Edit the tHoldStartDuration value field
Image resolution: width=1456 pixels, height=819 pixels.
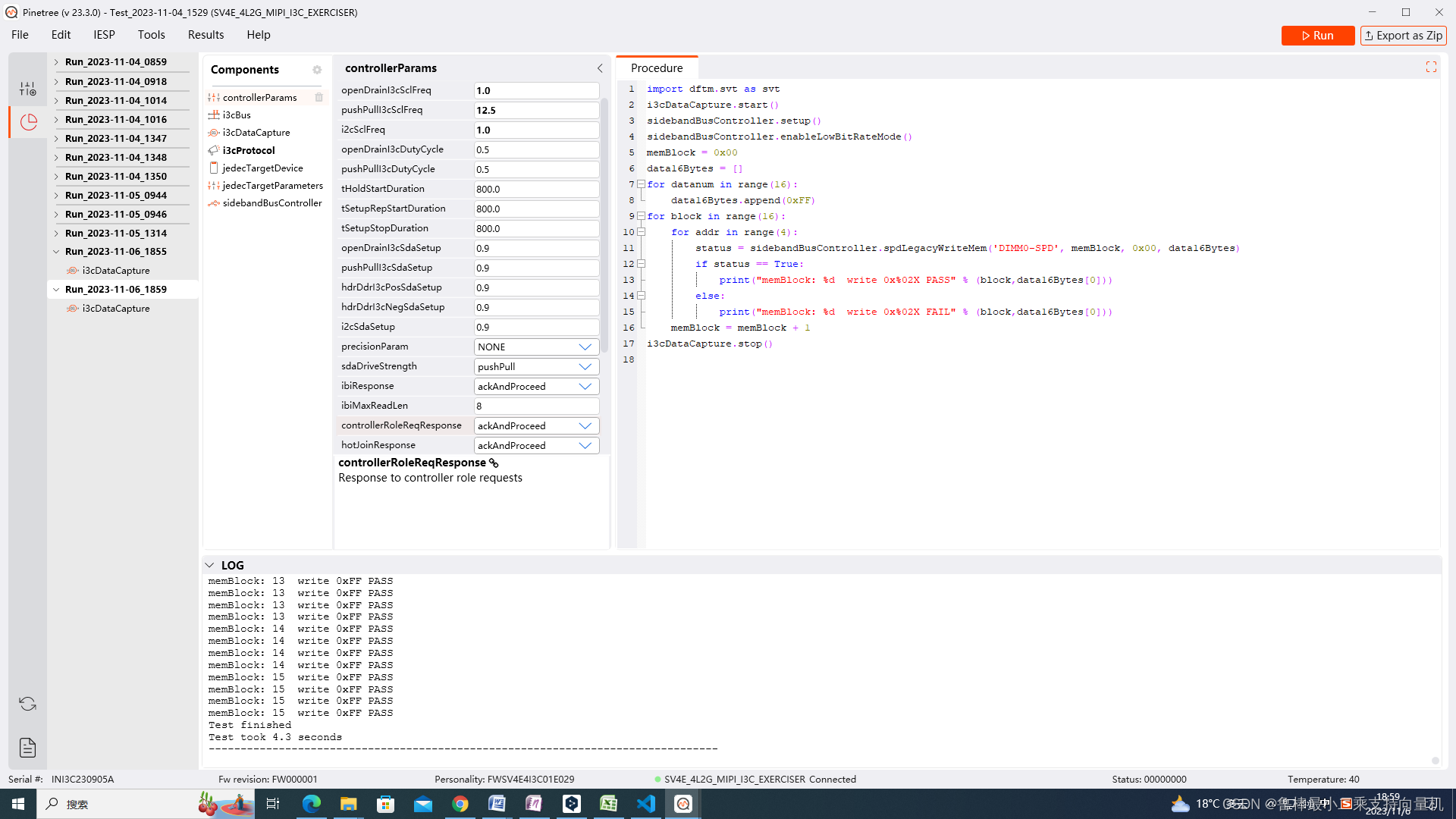pos(536,189)
